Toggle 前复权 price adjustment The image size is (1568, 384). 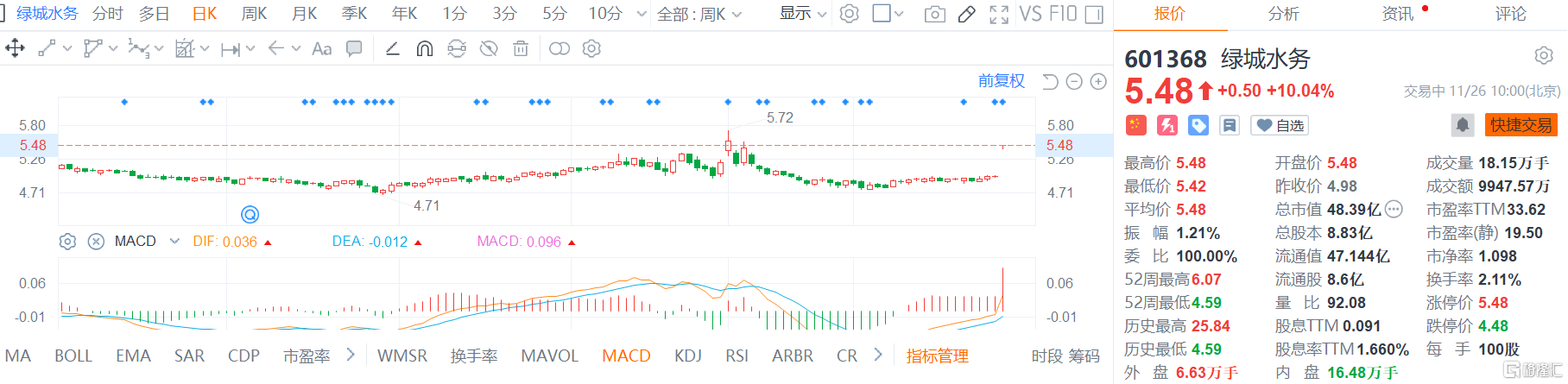[x=1002, y=81]
